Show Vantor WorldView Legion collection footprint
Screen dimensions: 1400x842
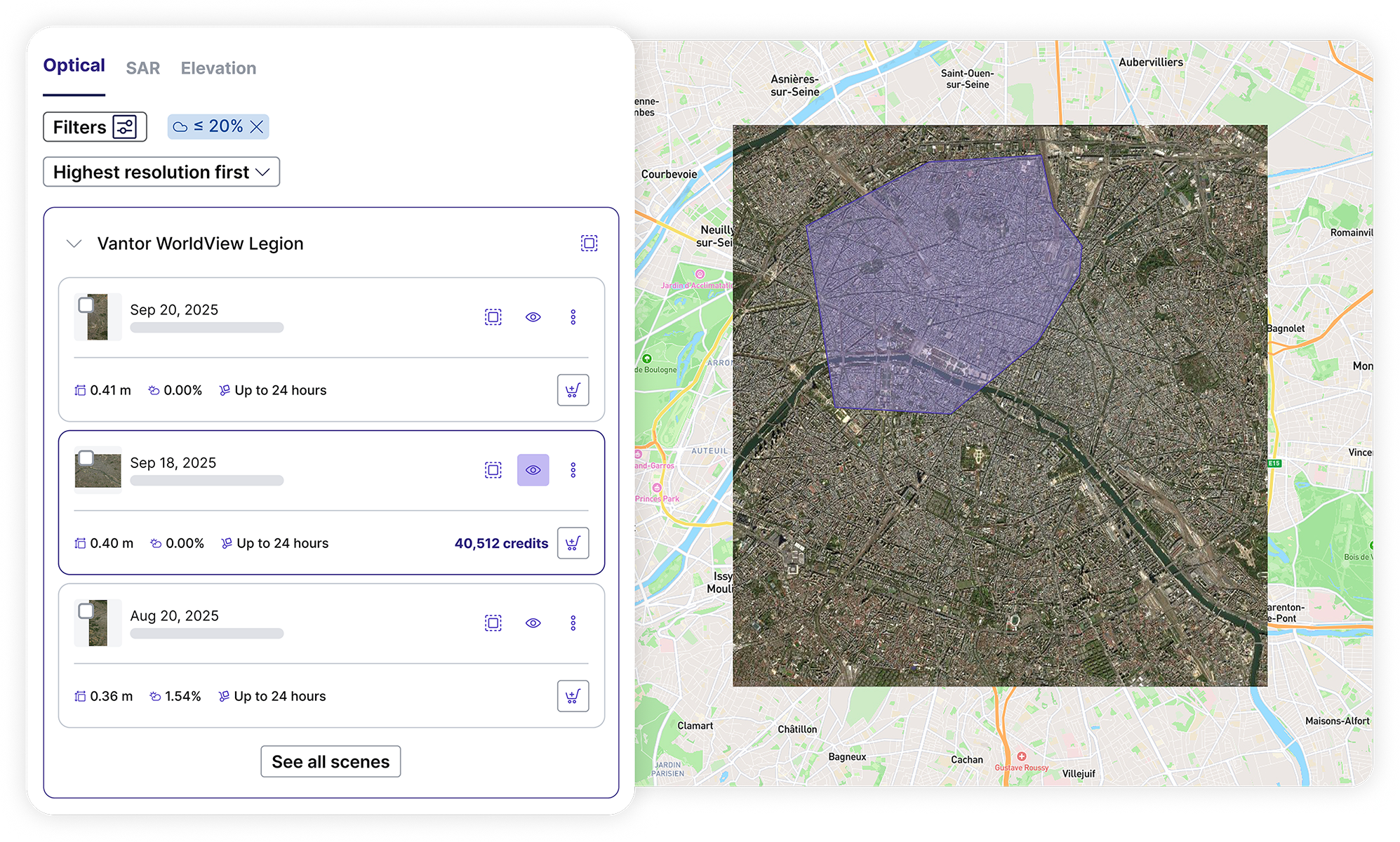click(x=589, y=243)
